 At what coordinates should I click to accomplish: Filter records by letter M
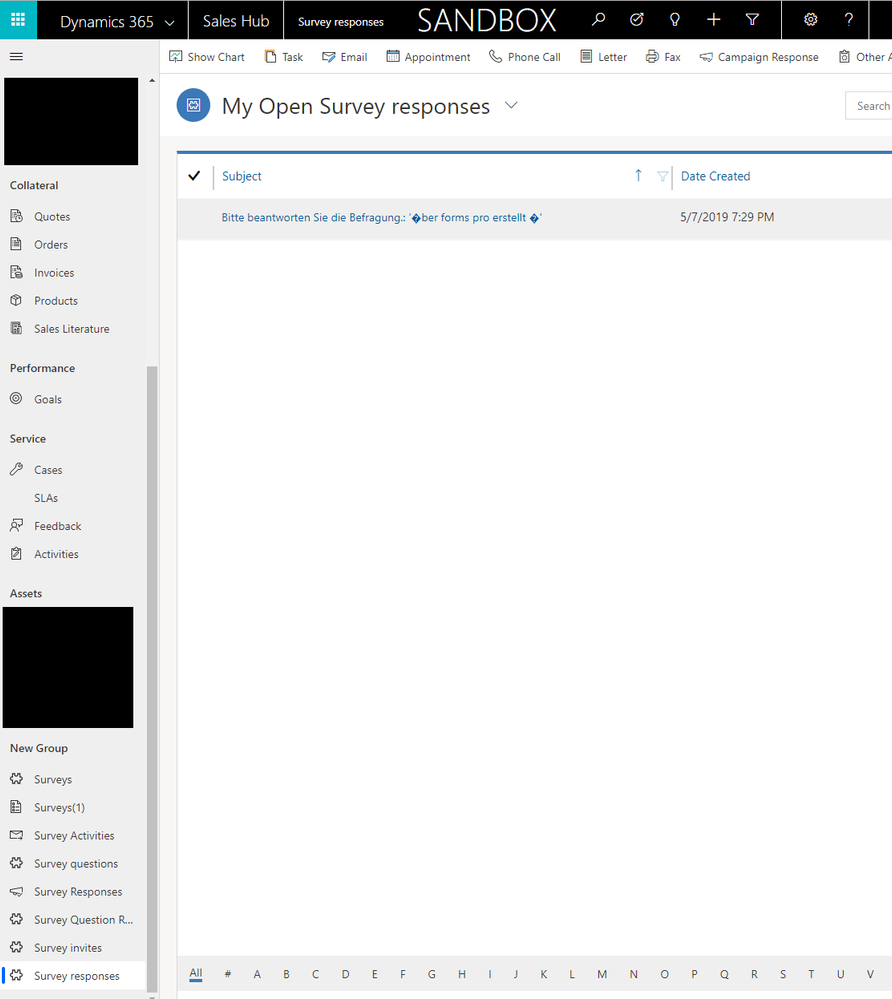[x=602, y=974]
